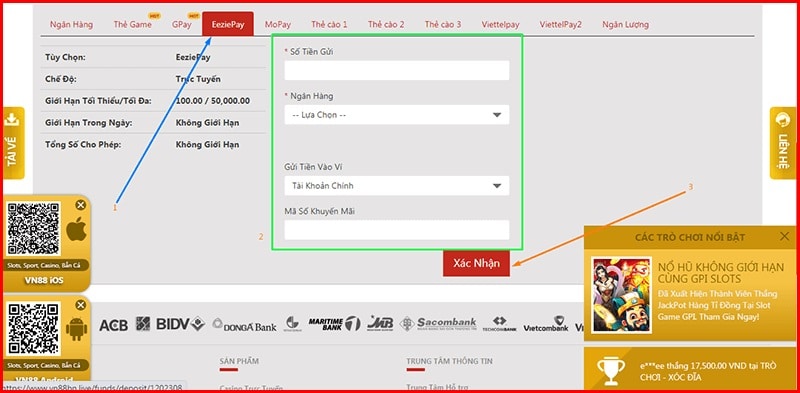Click the Số Tiền Gửi amount field
Image resolution: width=800 pixels, height=393 pixels.
point(397,70)
